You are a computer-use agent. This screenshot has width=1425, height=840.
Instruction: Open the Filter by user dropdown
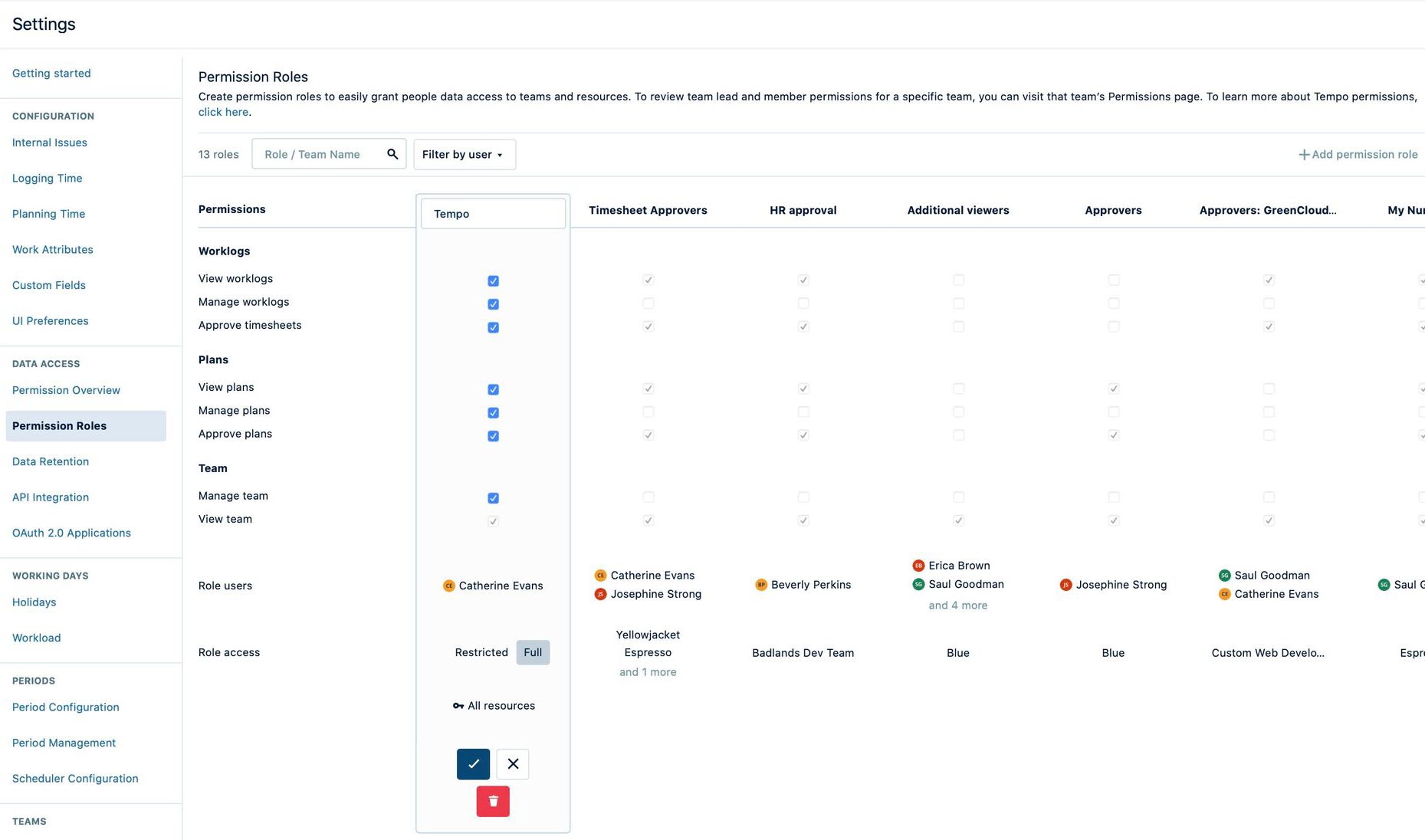point(463,154)
